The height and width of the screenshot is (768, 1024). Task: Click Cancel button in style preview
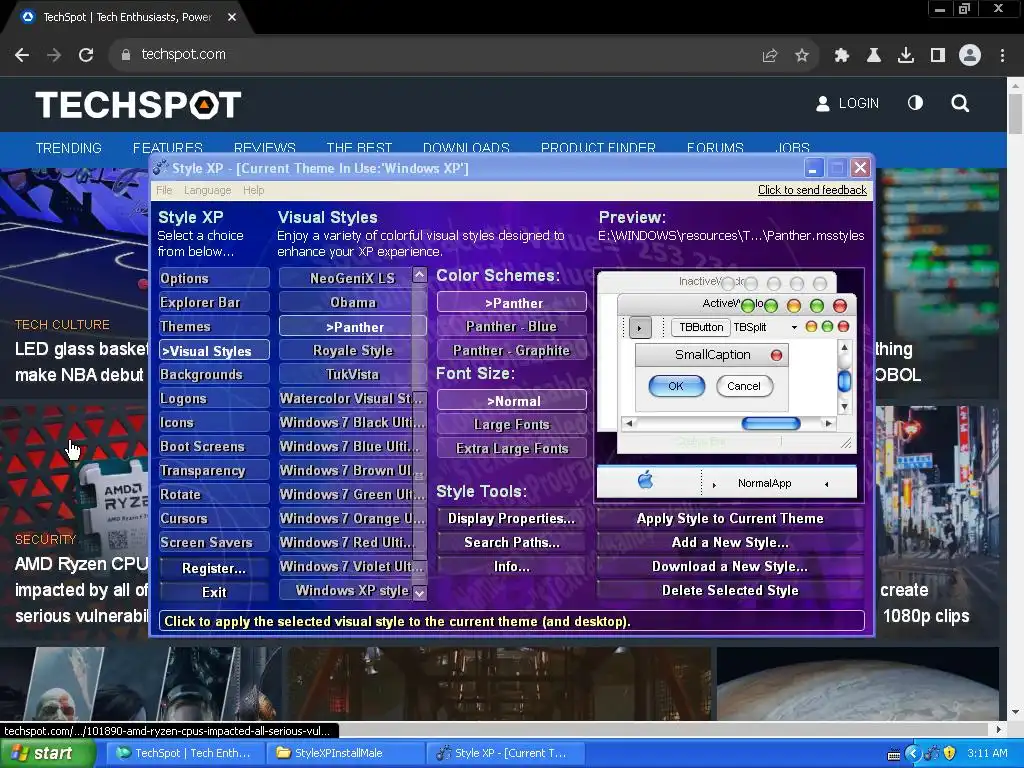pos(744,386)
